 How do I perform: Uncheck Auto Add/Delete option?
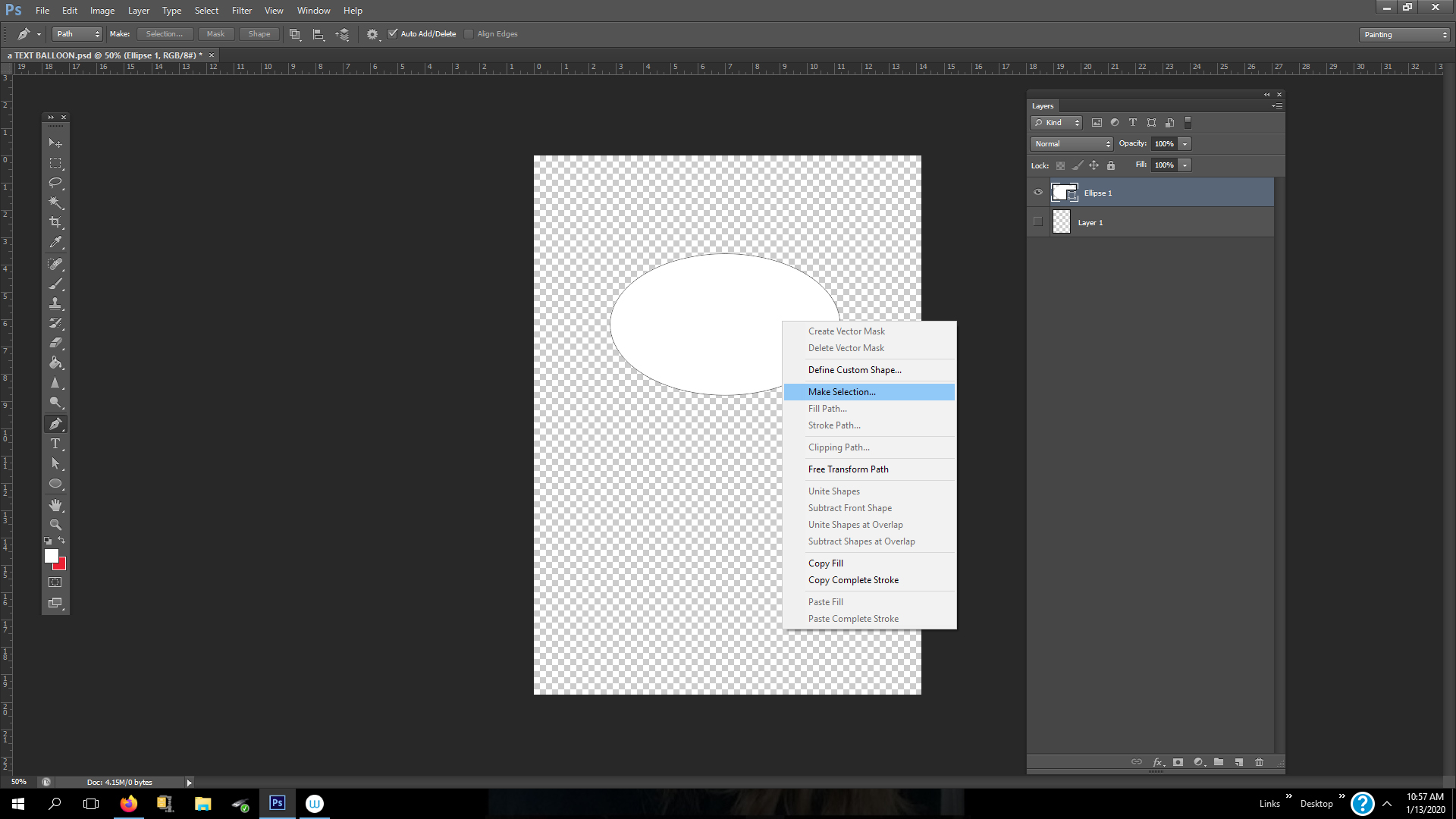(x=393, y=33)
